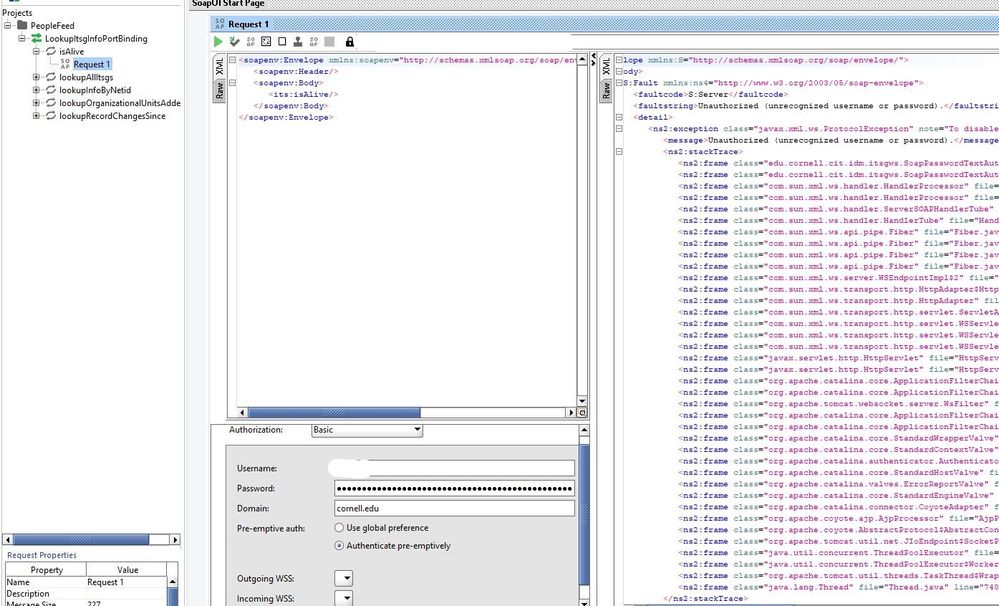Viewport: 999px width, 606px height.
Task: Open the lookupInfoByNetid operation
Action: coord(94,90)
